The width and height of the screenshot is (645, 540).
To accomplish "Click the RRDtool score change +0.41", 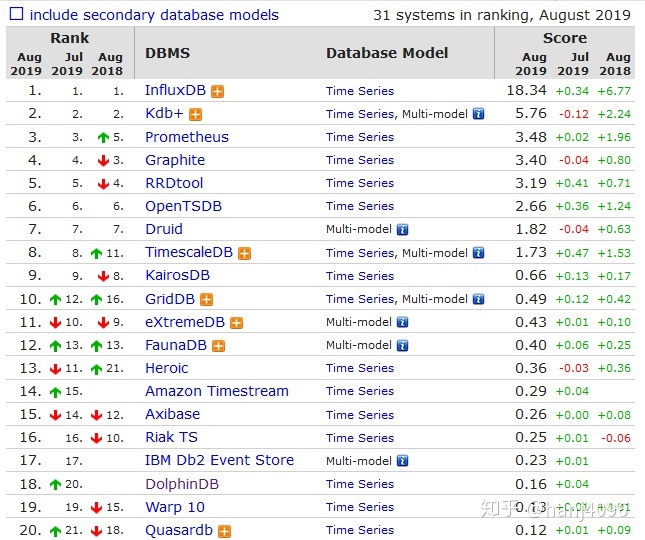I will pyautogui.click(x=572, y=183).
